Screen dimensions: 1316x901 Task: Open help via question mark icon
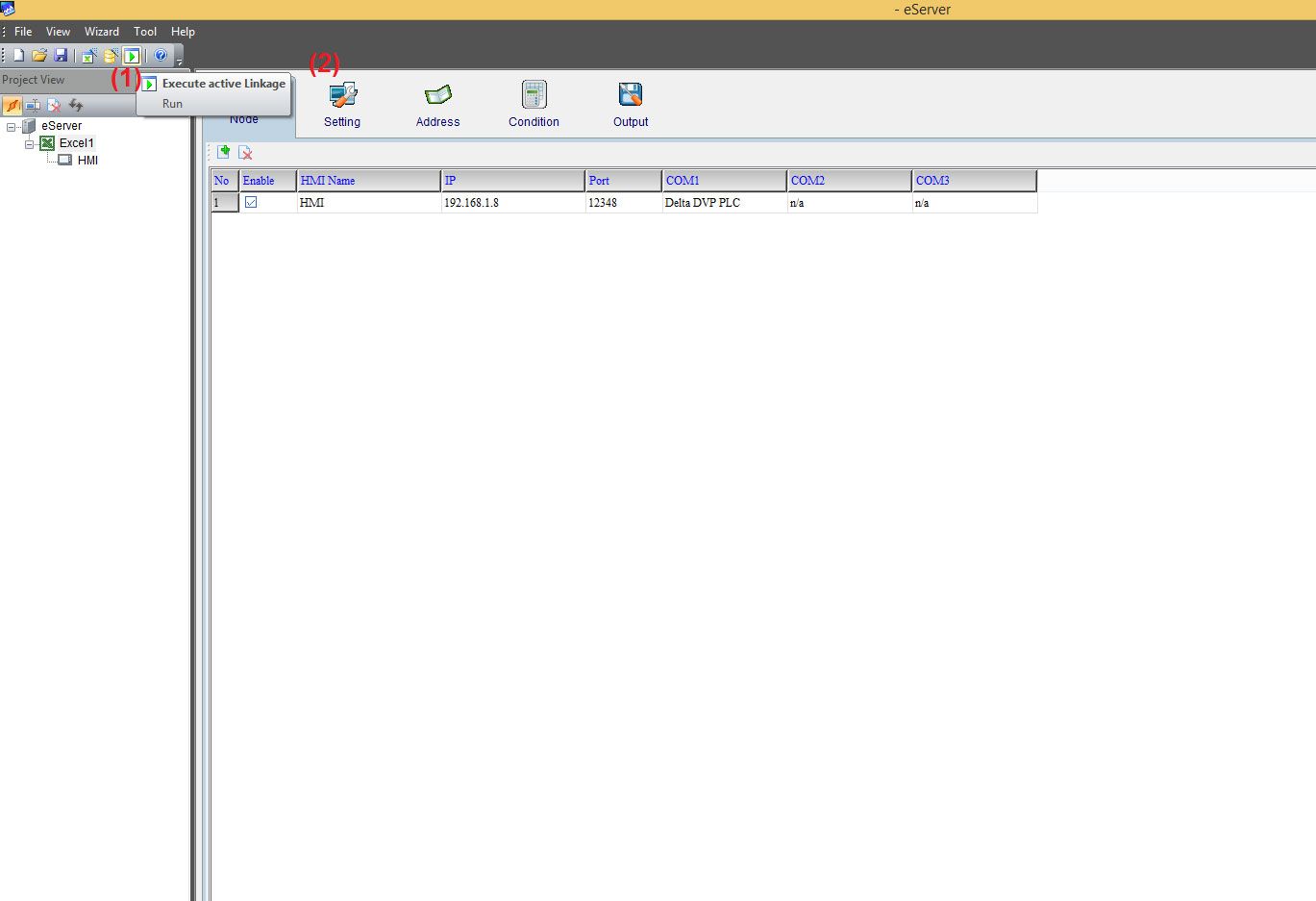point(161,56)
